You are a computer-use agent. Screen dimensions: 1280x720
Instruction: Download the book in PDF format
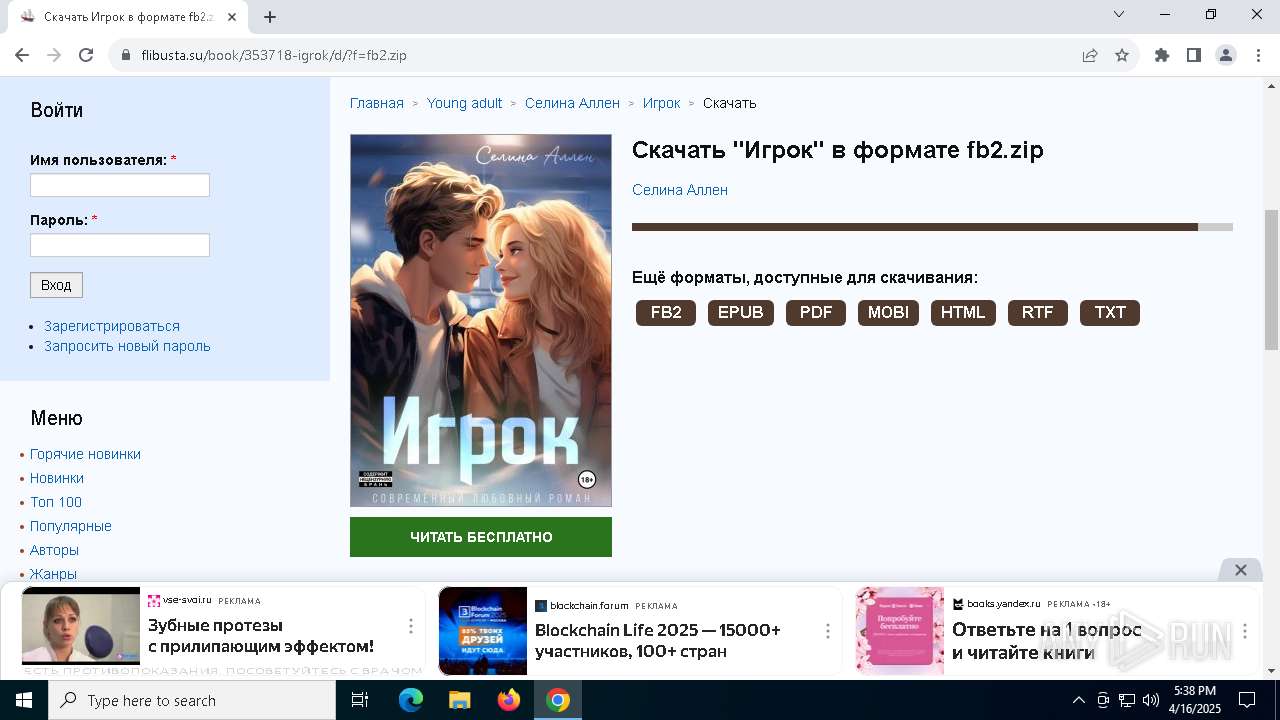pyautogui.click(x=816, y=313)
